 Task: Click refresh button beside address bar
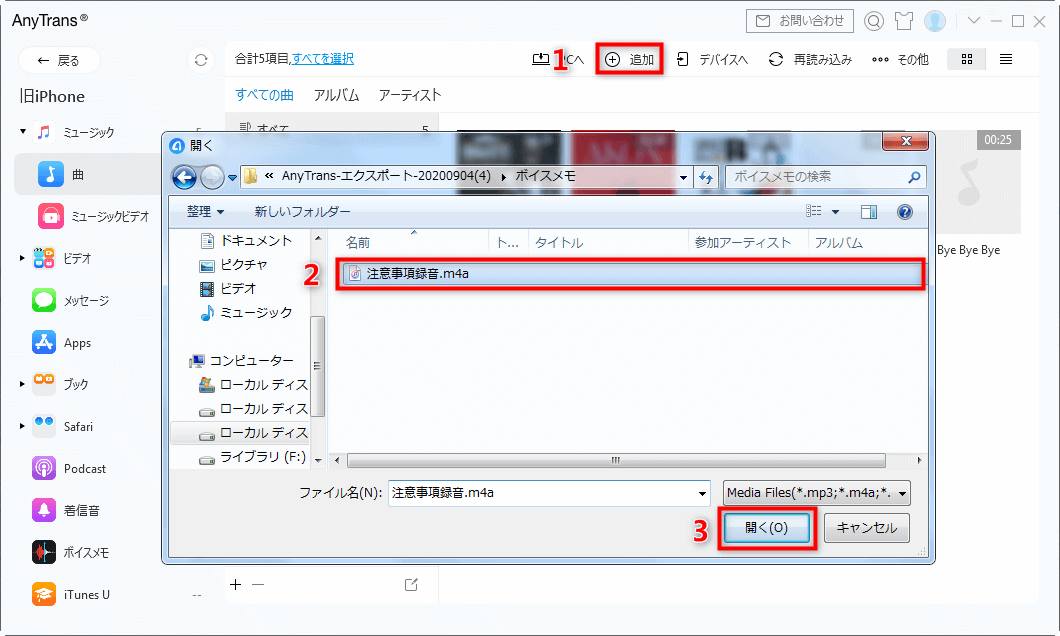(x=706, y=177)
